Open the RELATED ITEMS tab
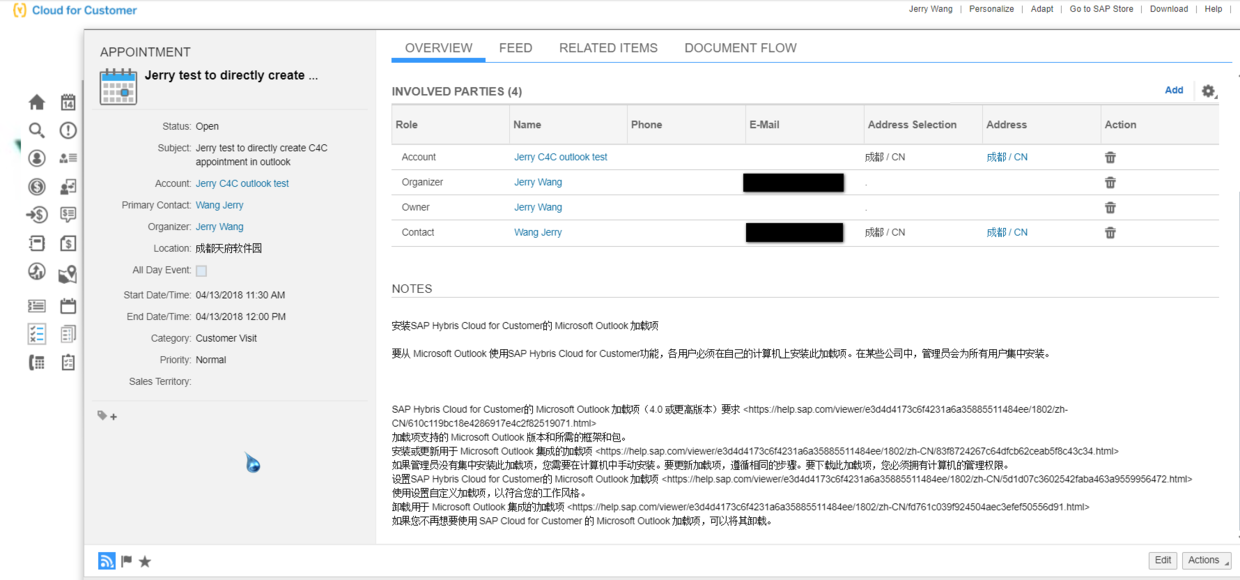This screenshot has width=1240, height=580. [608, 48]
